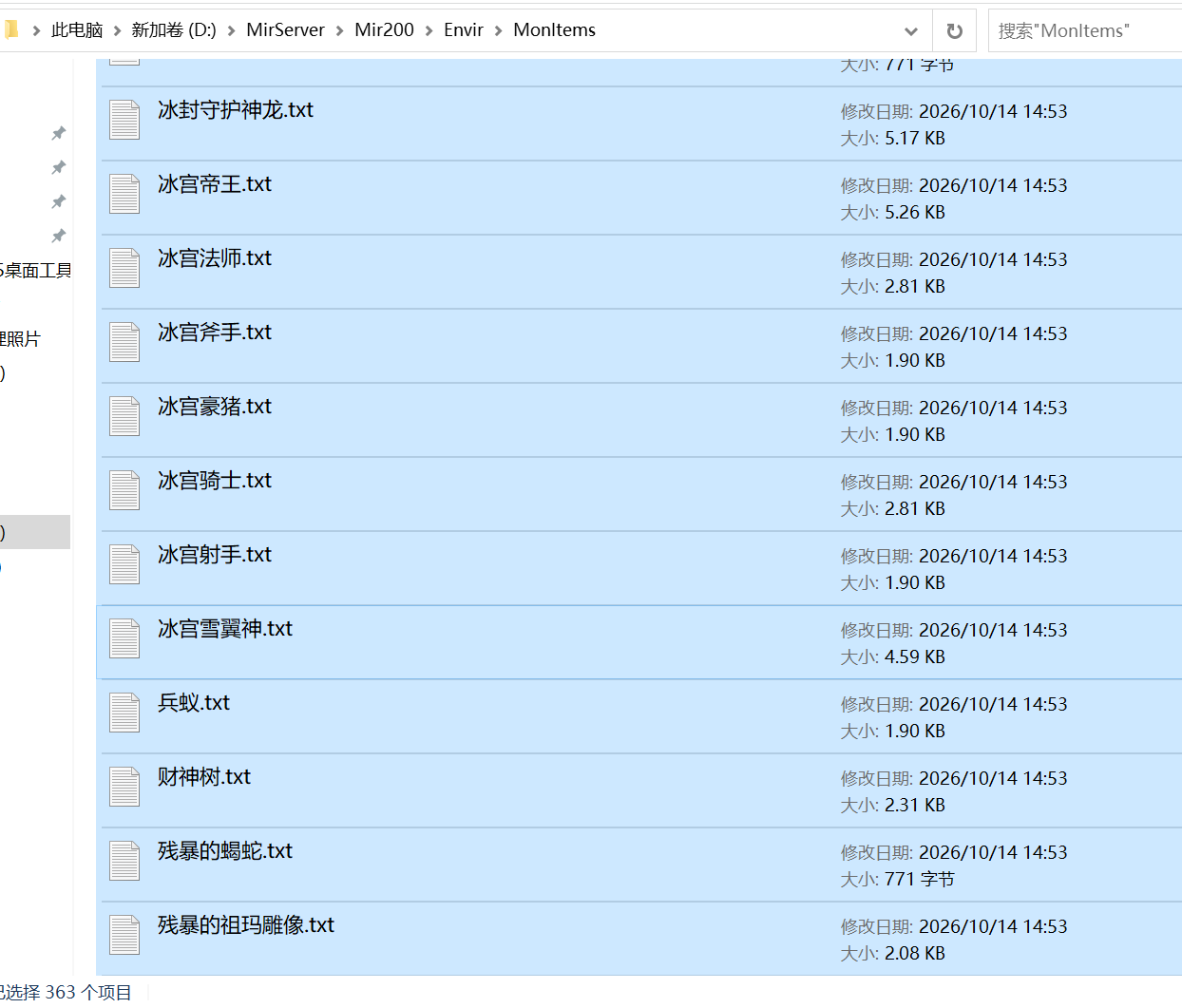Screen dimensions: 1182x1008
Task: Click the 2.31 KB size text
Action: coord(915,806)
